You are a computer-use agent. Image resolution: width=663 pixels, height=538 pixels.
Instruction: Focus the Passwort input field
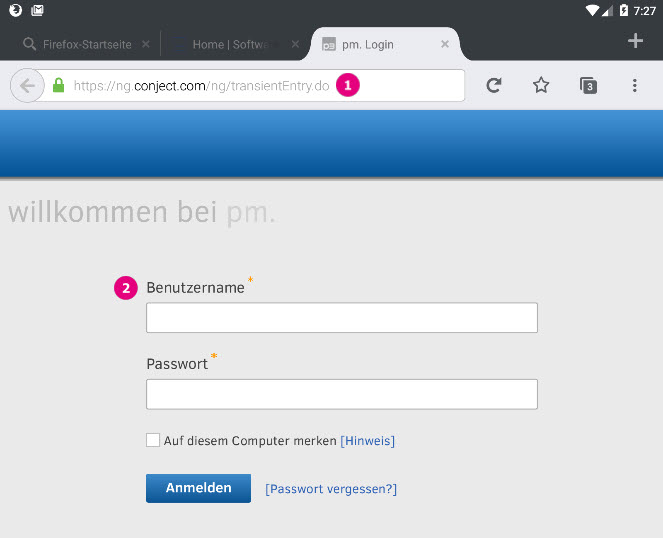click(x=341, y=394)
